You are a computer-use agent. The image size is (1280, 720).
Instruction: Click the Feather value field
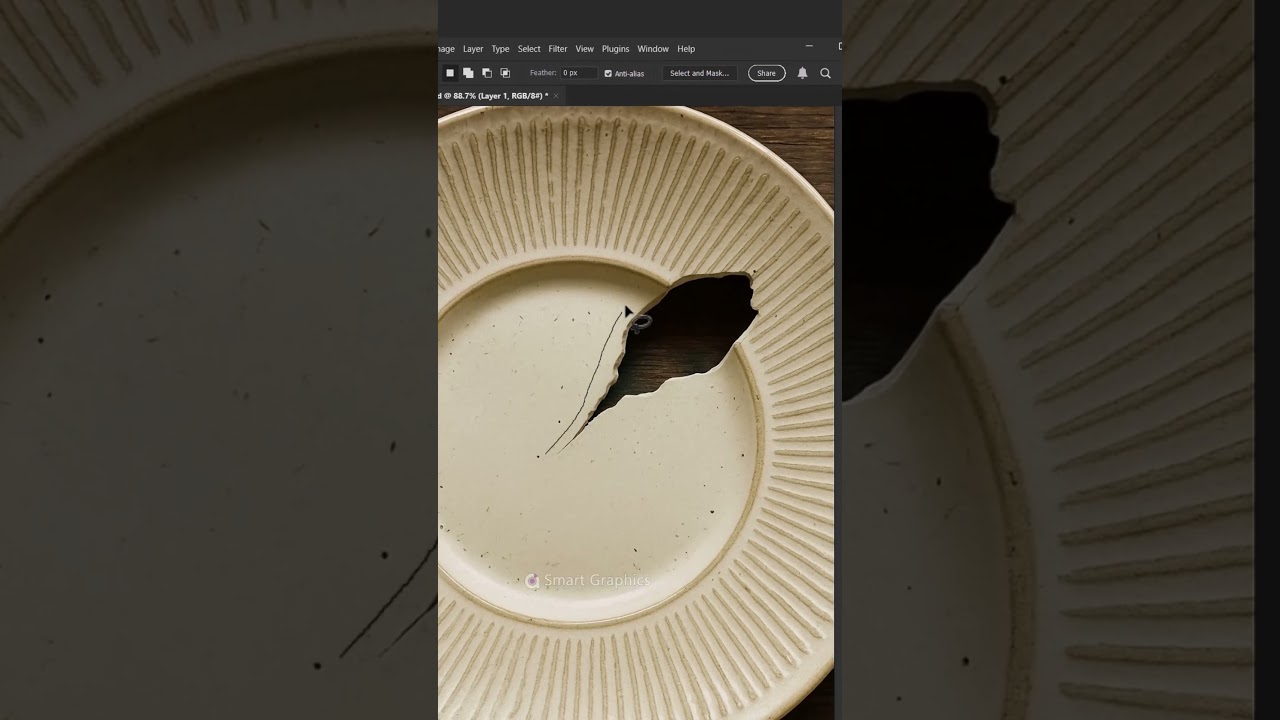click(x=578, y=73)
